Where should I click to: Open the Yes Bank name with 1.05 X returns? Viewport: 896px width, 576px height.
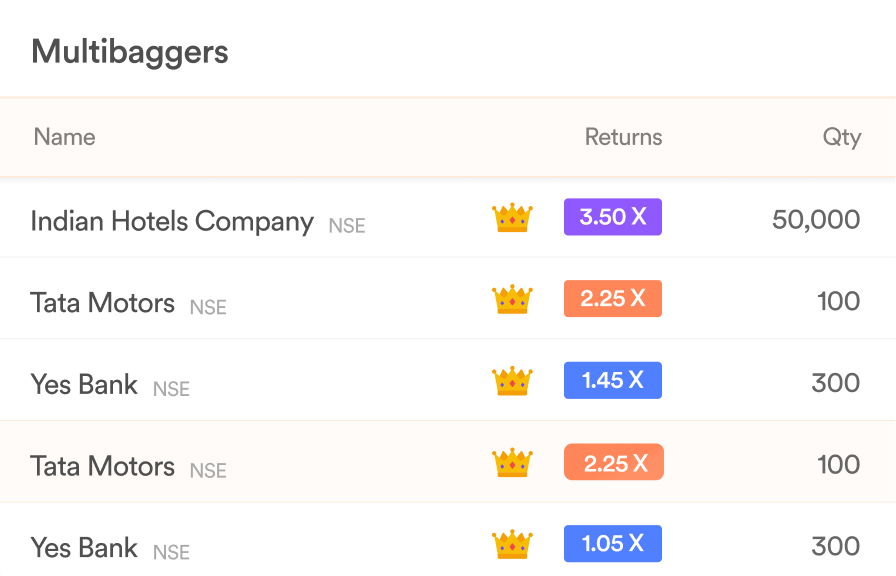point(84,547)
